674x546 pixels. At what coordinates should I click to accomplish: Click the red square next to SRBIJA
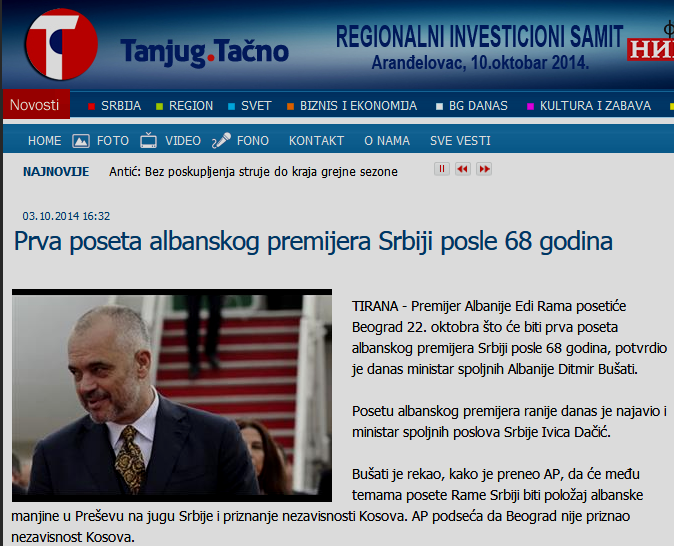pyautogui.click(x=91, y=106)
